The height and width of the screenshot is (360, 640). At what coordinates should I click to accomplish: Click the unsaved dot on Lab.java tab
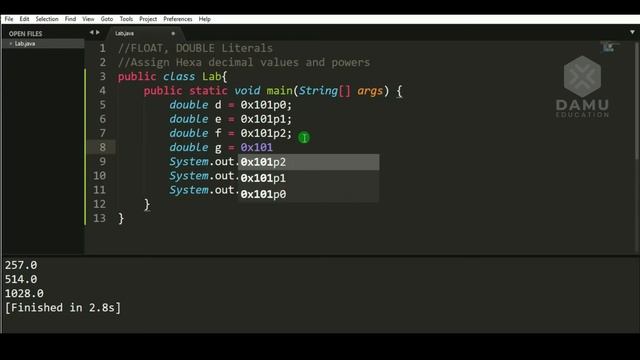click(173, 33)
